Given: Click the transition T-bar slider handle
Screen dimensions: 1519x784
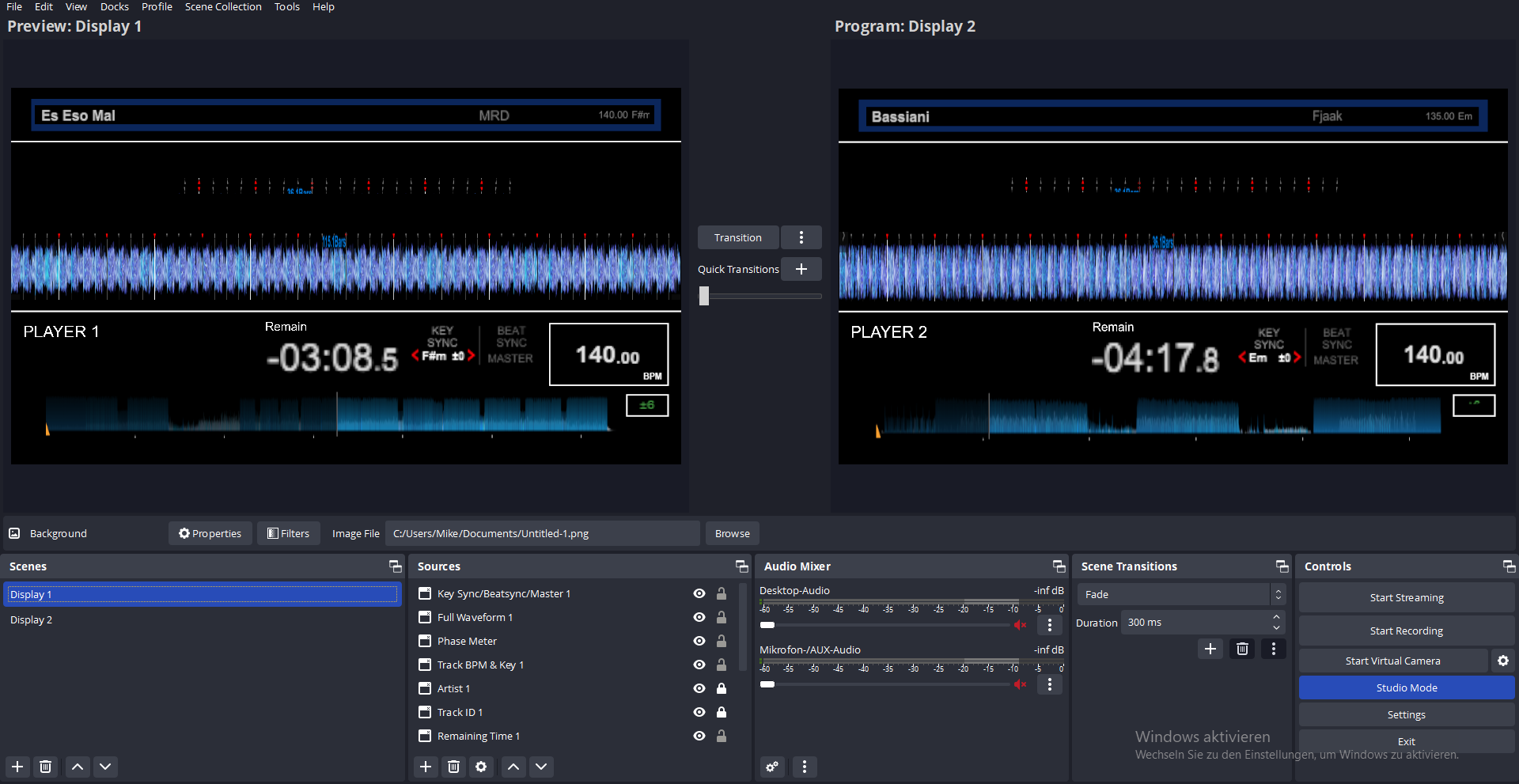Looking at the screenshot, I should [x=704, y=296].
